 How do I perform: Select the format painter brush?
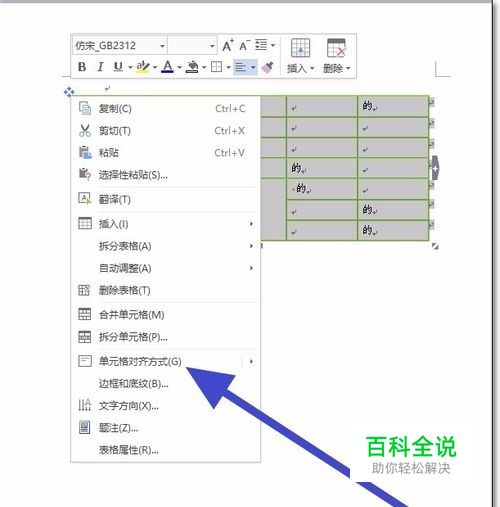pyautogui.click(x=268, y=67)
